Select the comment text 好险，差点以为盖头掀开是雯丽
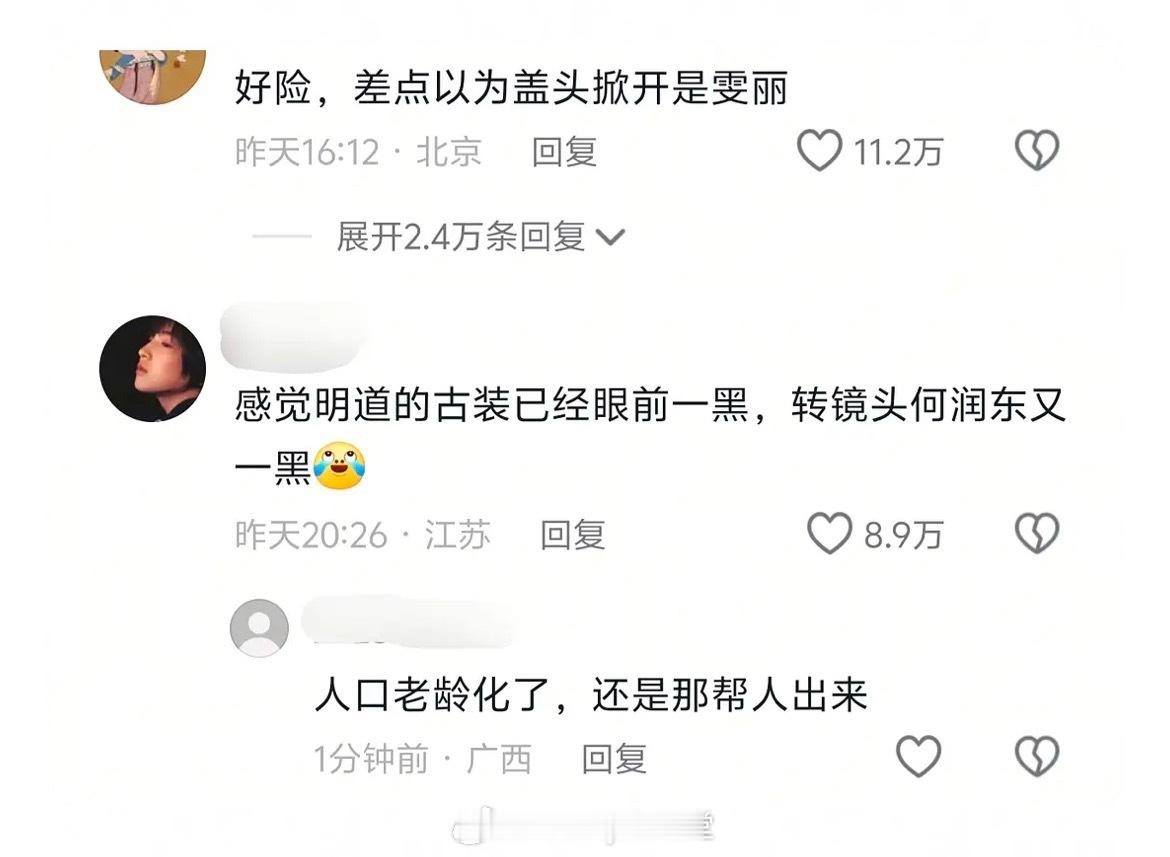Screen dimensions: 1170x857 pyautogui.click(x=512, y=89)
